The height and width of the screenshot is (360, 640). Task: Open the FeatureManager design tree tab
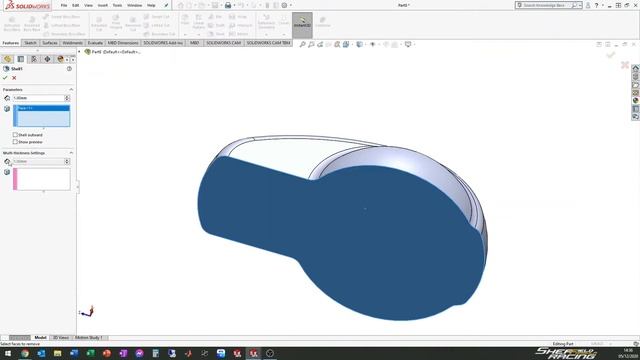point(7,59)
